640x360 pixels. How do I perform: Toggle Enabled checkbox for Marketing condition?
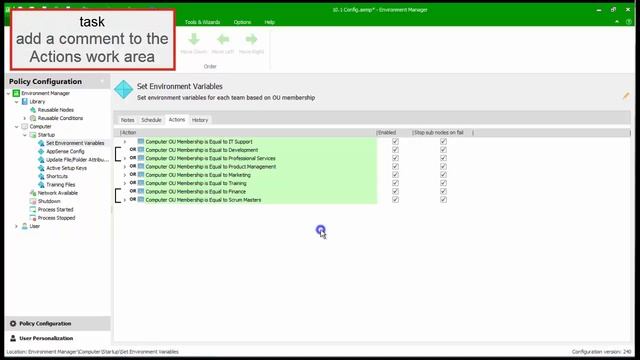(395, 175)
